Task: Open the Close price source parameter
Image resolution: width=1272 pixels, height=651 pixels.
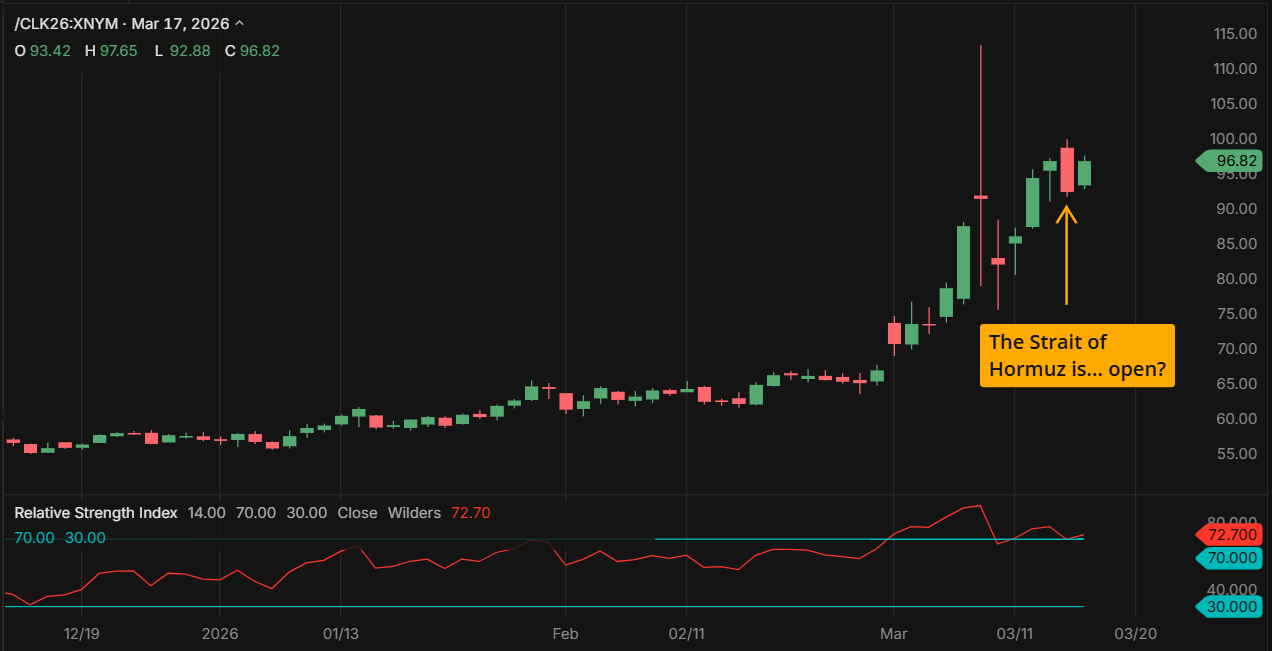Action: pos(357,512)
